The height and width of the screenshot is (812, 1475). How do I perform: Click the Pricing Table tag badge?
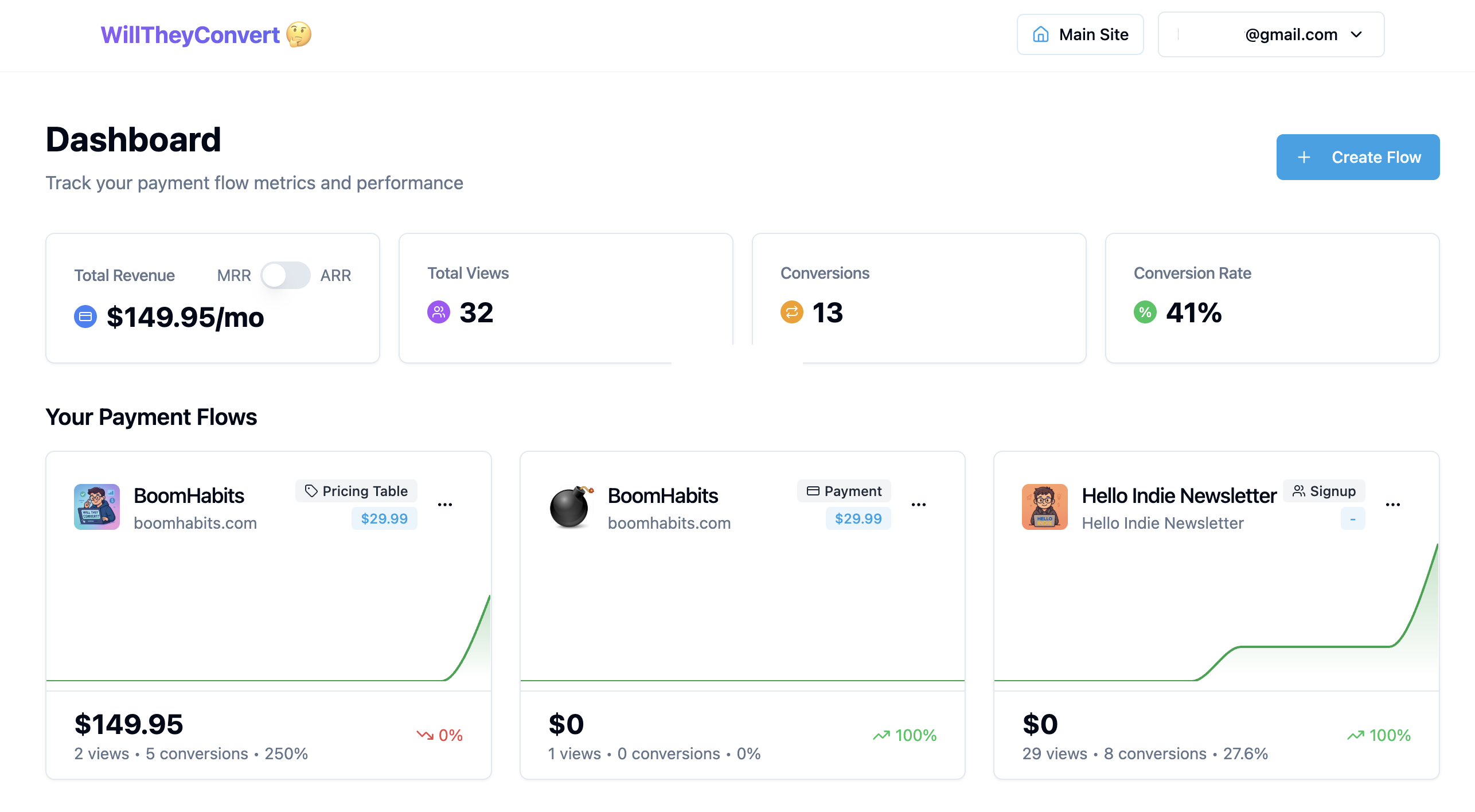(x=356, y=491)
